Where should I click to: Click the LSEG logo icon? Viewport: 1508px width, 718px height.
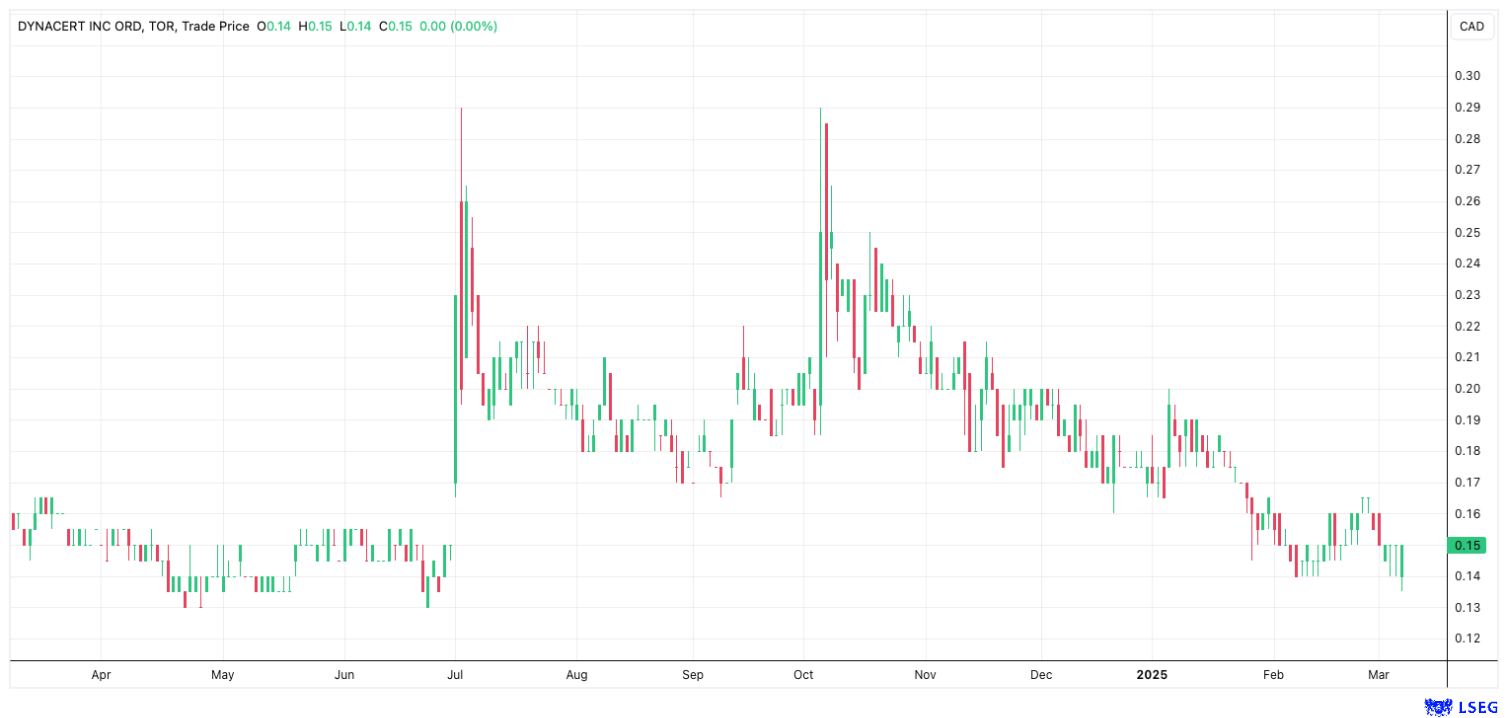[x=1437, y=707]
